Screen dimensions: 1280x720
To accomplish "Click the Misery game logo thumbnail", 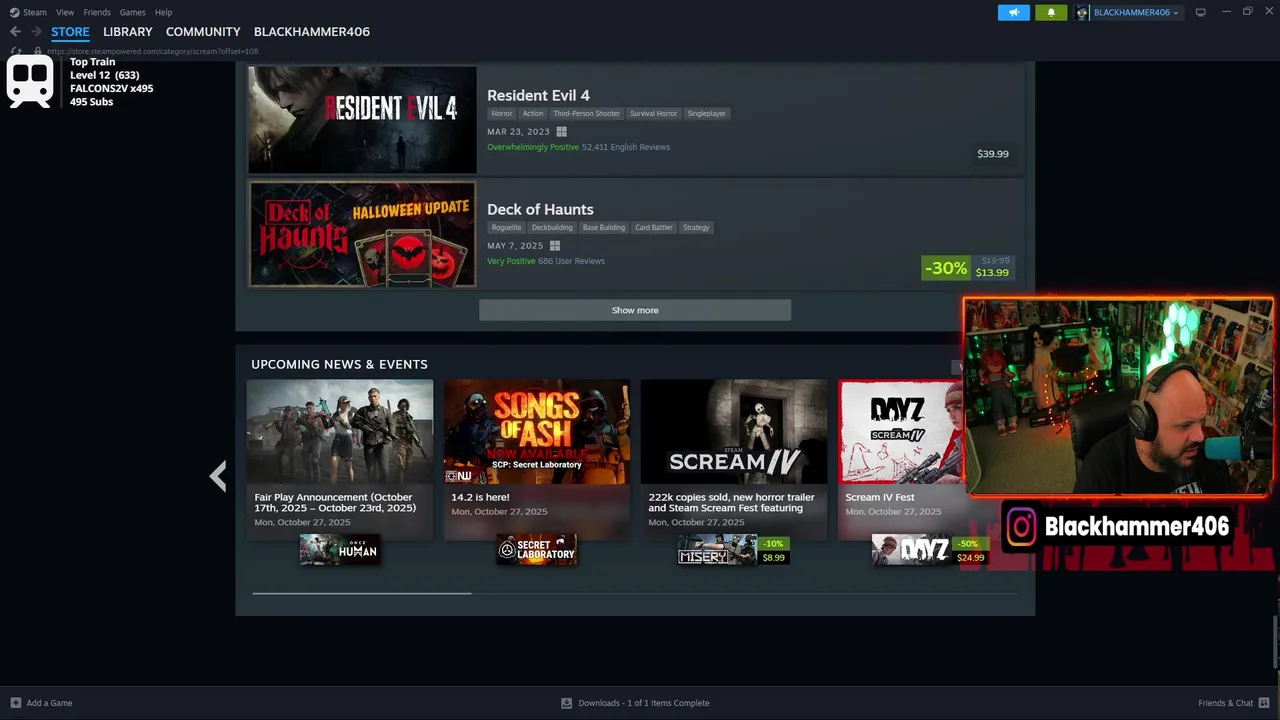I will pyautogui.click(x=716, y=550).
